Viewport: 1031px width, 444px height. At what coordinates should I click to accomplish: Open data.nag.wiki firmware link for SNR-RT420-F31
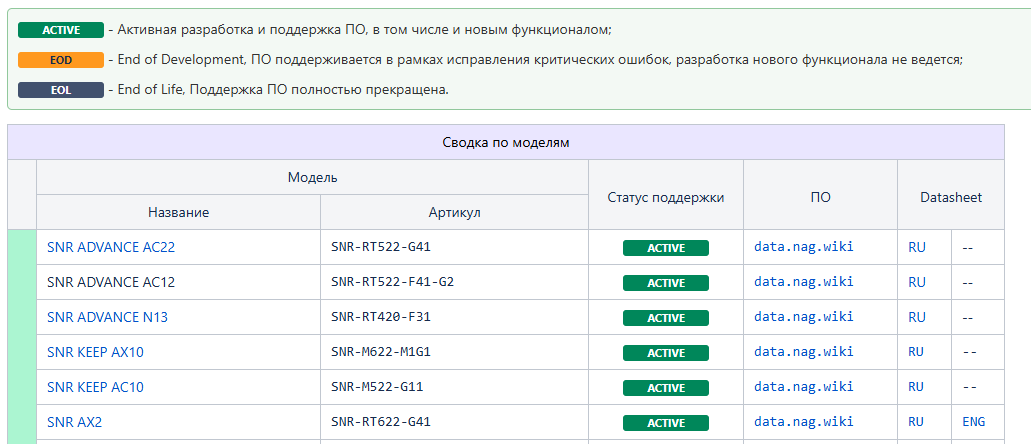tap(803, 317)
